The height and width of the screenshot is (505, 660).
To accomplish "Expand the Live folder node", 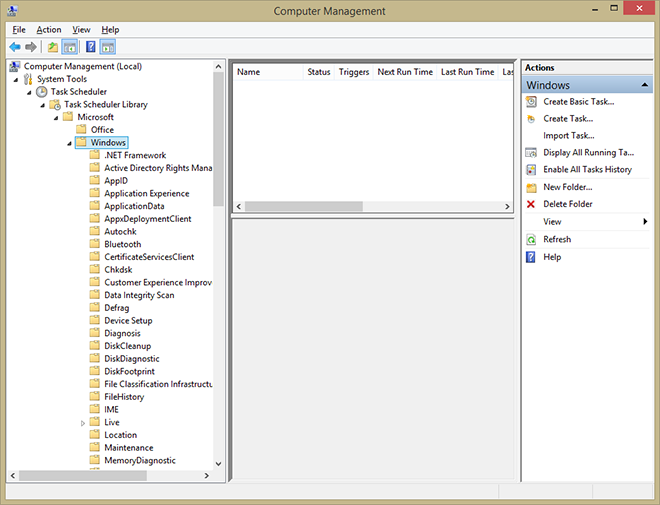I will pos(83,423).
